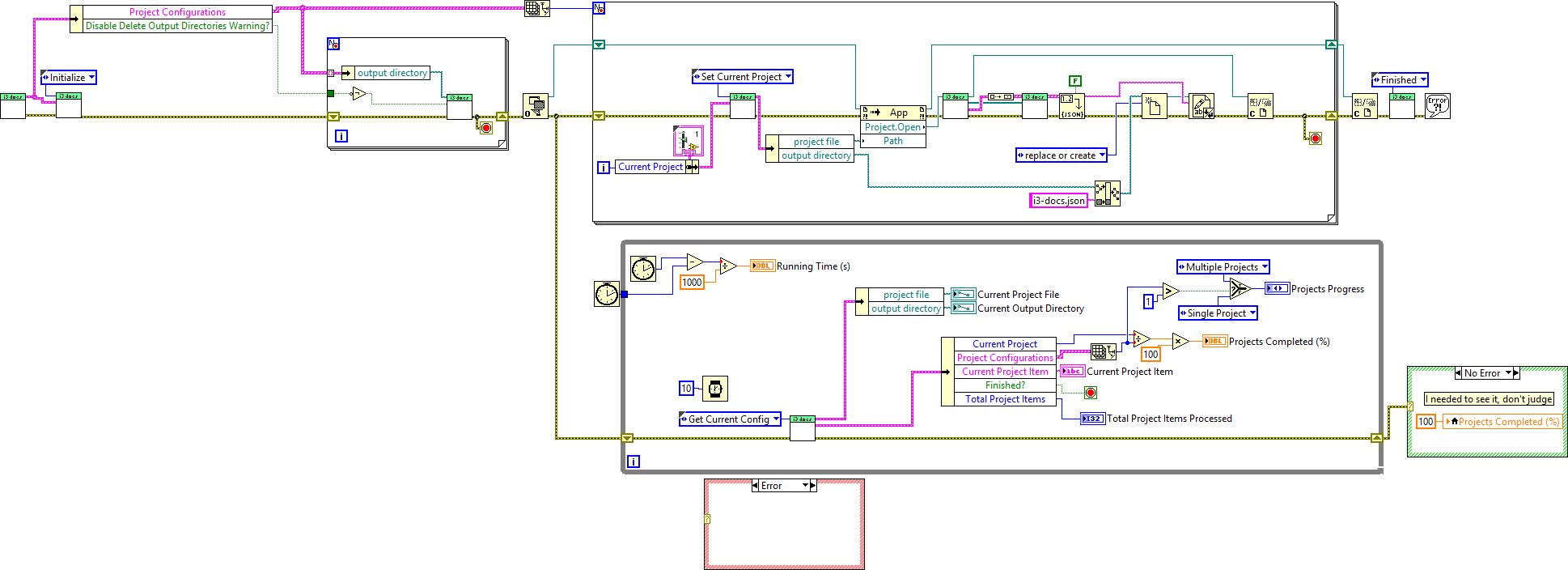This screenshot has height=570, width=1568.
Task: Click the numeric constant 1000
Action: [692, 283]
